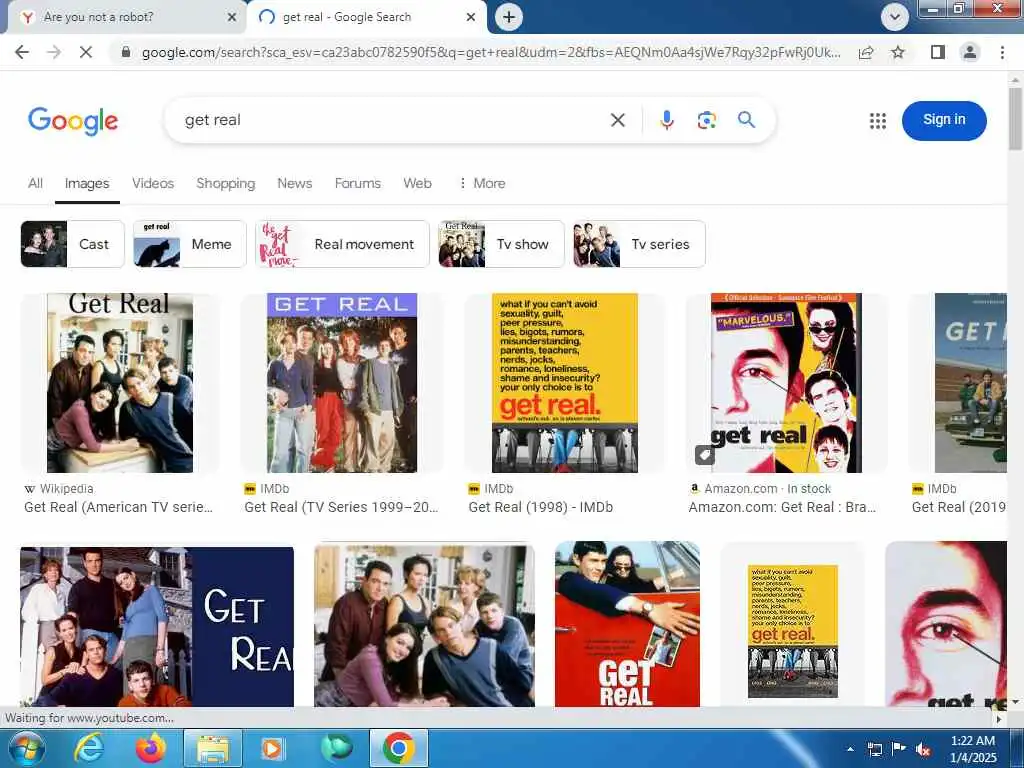
Task: Open the News tab
Action: (x=295, y=184)
